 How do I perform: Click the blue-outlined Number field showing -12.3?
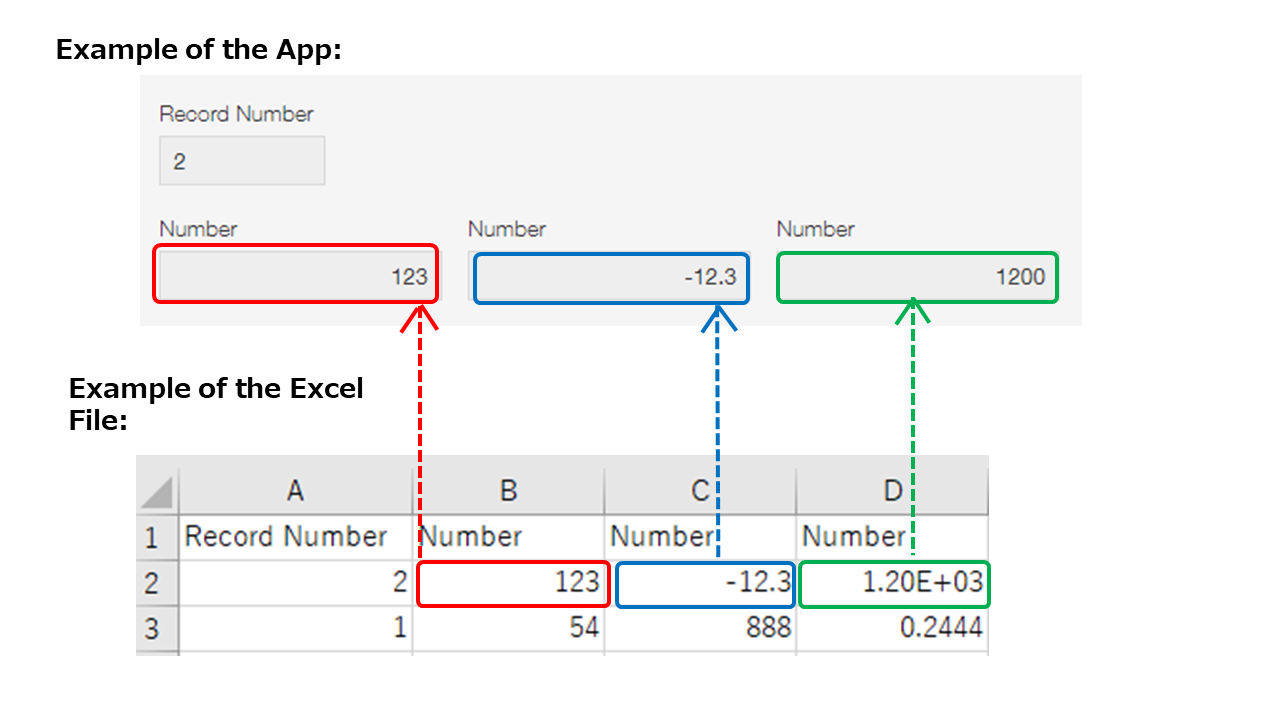pyautogui.click(x=611, y=278)
